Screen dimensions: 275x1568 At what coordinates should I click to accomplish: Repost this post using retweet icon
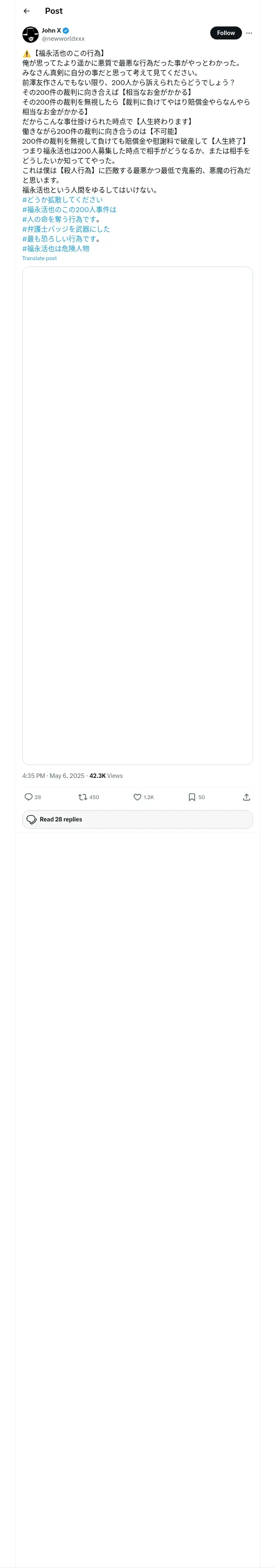click(x=83, y=797)
